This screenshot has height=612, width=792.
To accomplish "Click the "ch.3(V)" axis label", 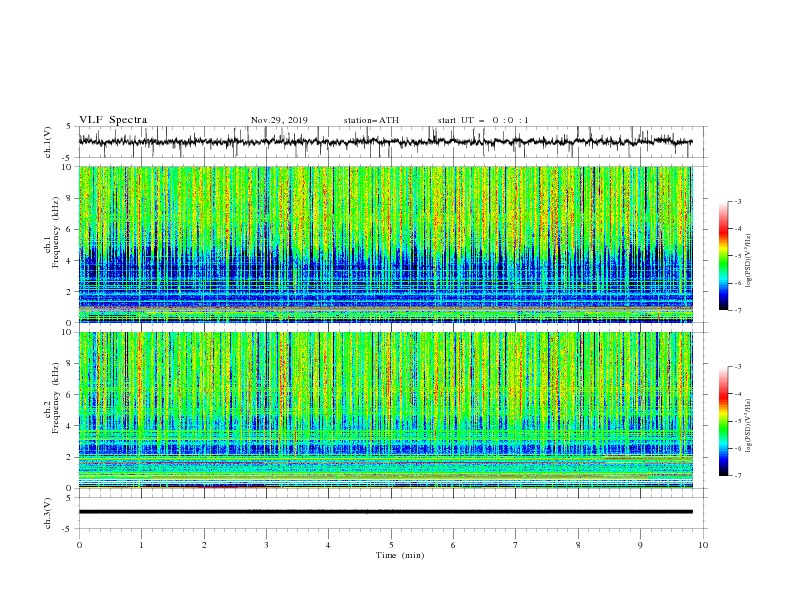I will (x=48, y=513).
